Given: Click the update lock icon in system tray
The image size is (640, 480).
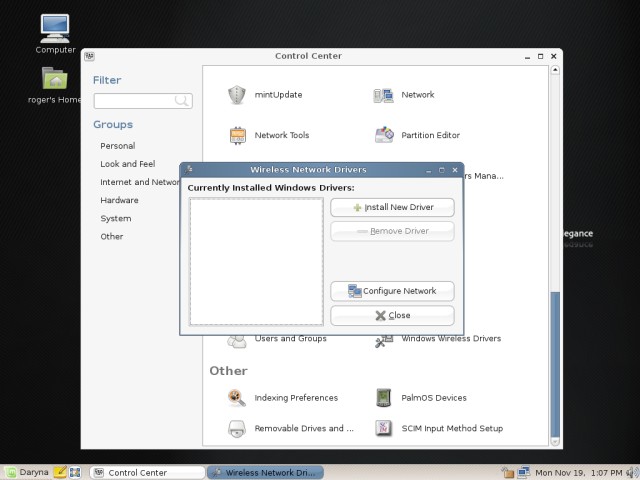Looking at the screenshot, I should (508, 473).
